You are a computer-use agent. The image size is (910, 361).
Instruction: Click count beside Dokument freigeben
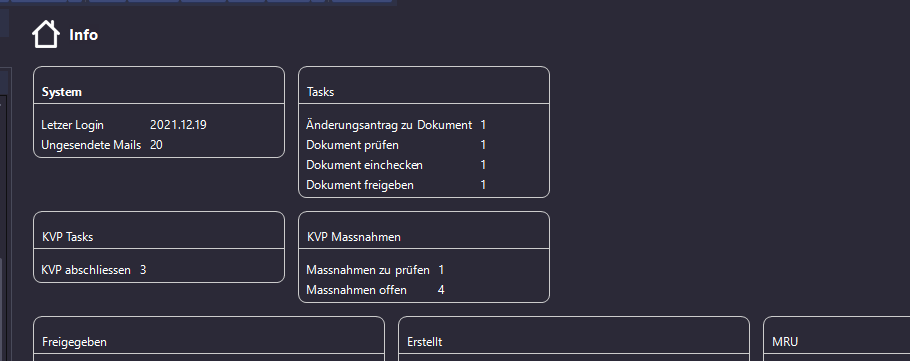[483, 185]
